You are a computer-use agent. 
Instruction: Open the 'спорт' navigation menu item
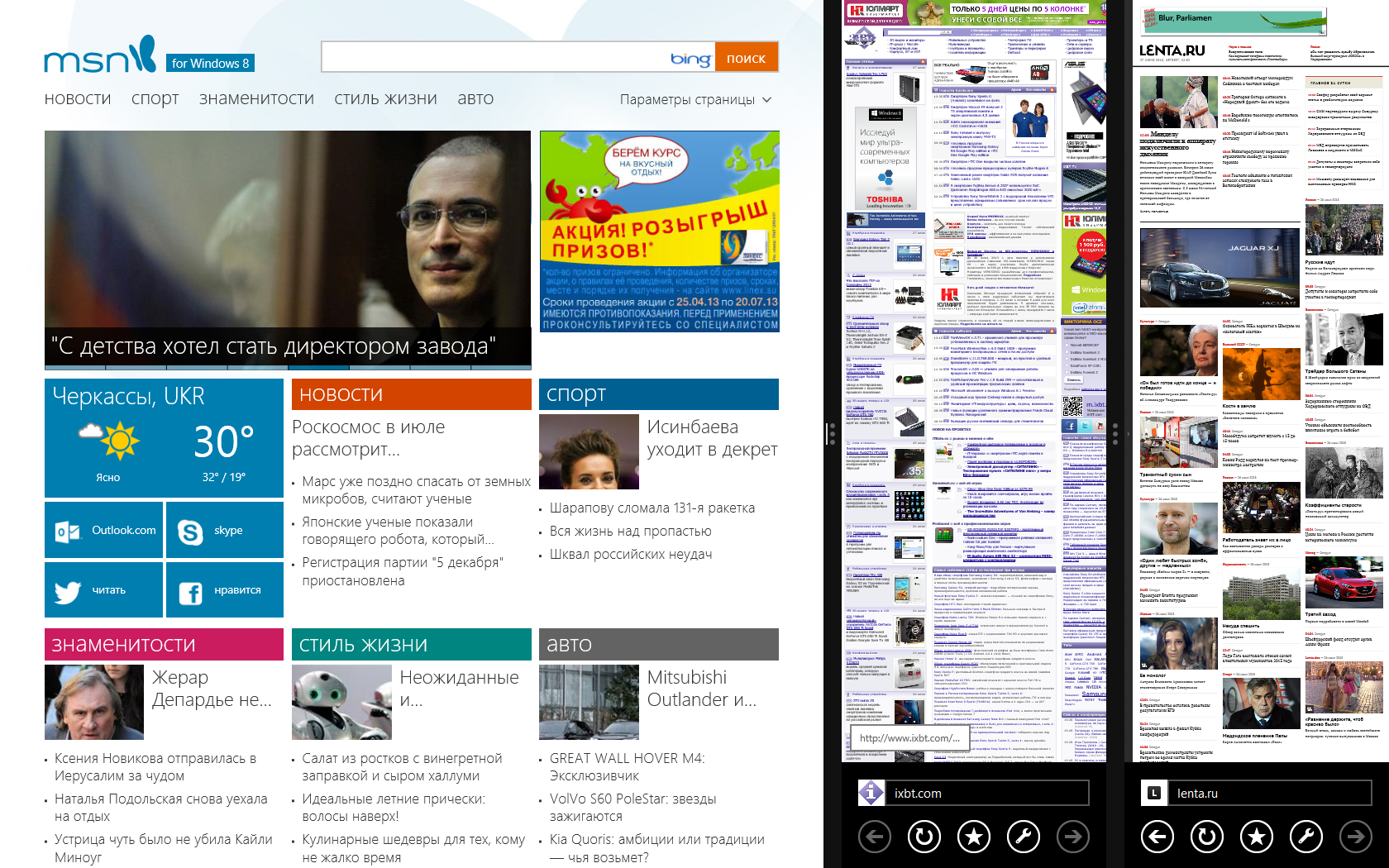155,99
